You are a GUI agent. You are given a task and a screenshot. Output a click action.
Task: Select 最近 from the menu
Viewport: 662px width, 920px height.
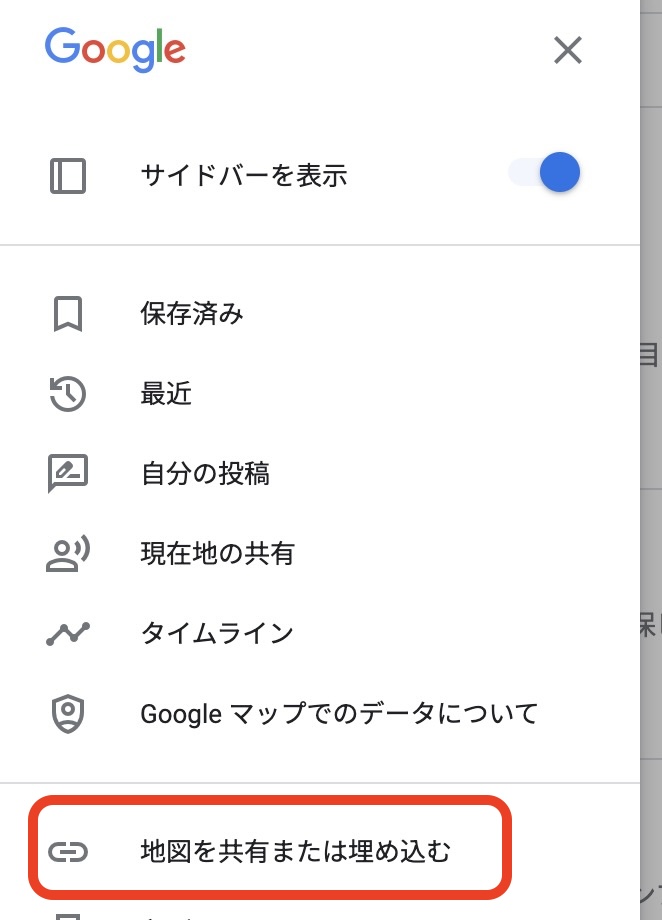click(166, 394)
